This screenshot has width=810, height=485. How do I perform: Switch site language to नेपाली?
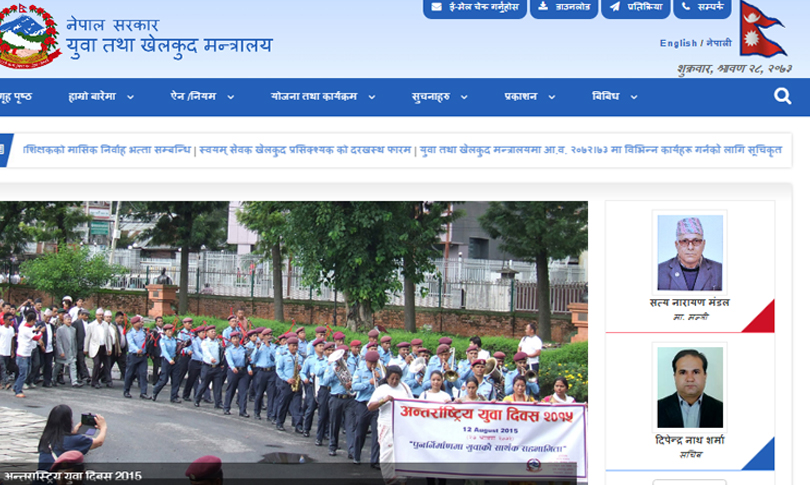click(719, 43)
